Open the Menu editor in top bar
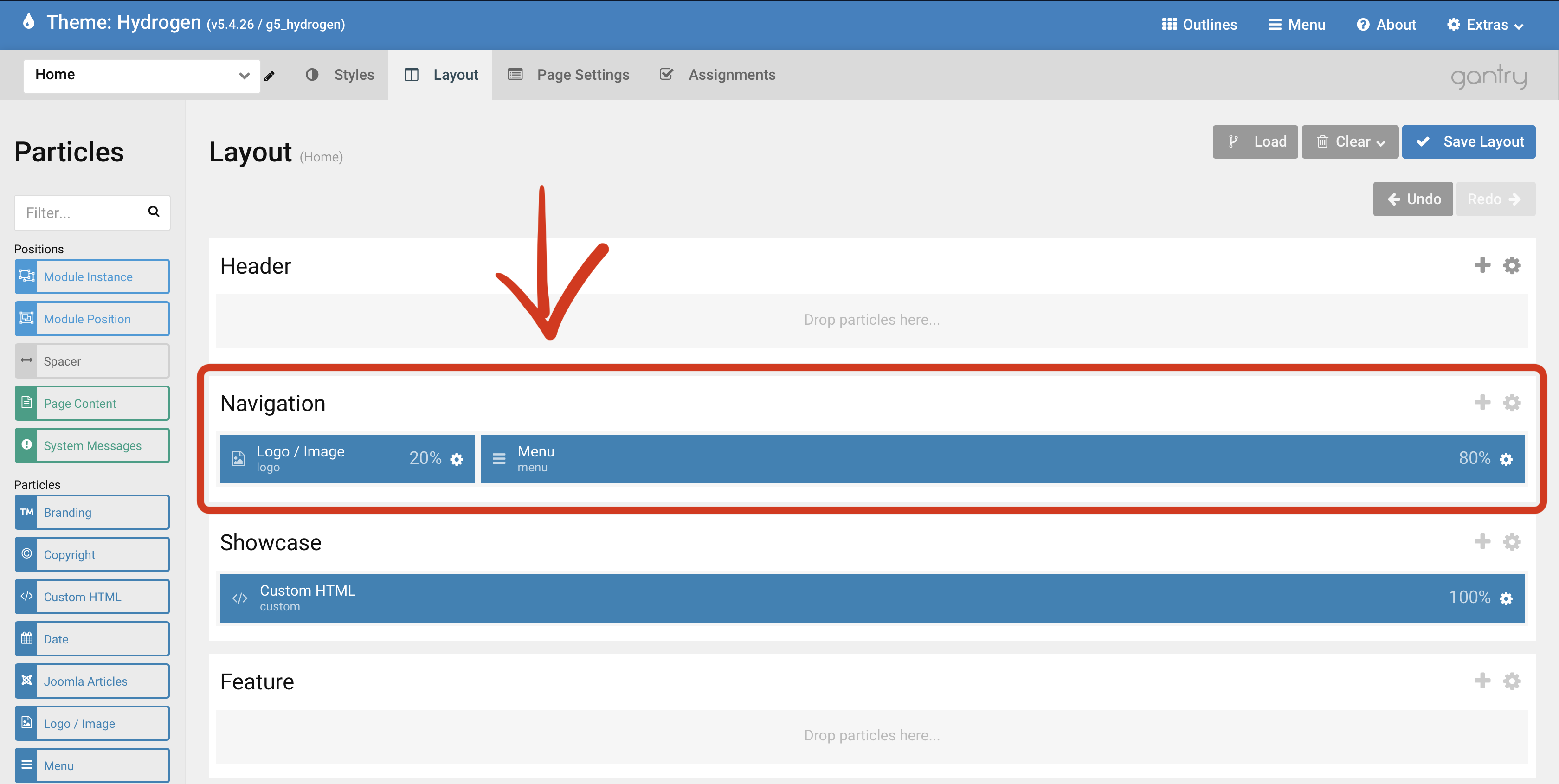This screenshot has height=784, width=1559. click(x=1296, y=25)
